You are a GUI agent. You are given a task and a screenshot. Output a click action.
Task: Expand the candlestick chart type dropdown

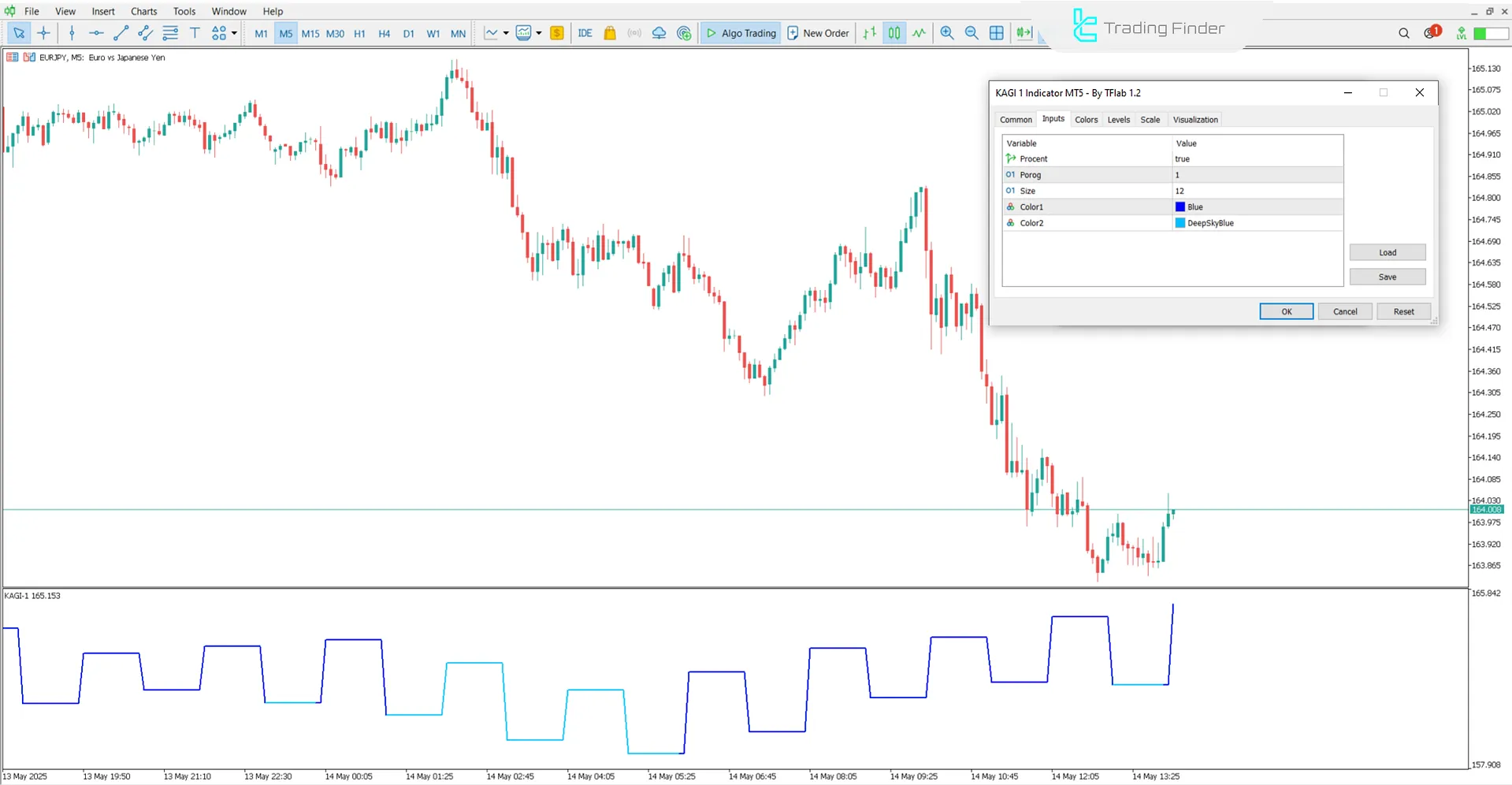tap(540, 33)
